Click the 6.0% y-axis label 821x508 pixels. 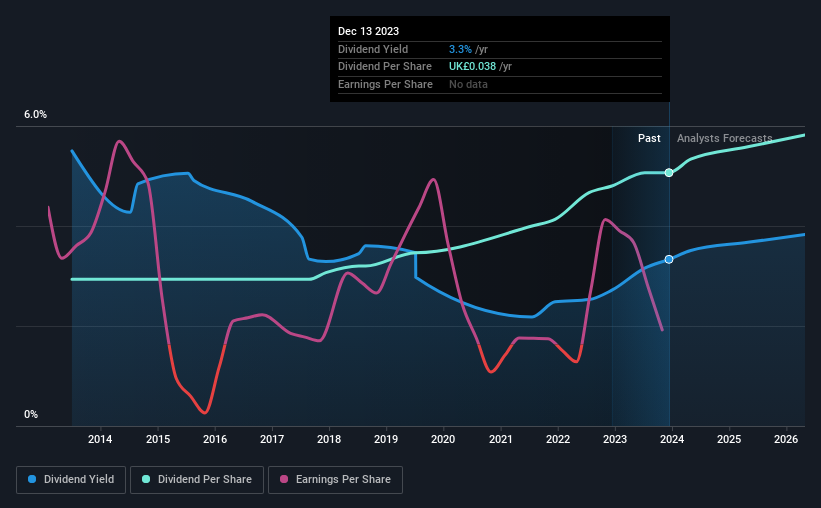(x=35, y=115)
